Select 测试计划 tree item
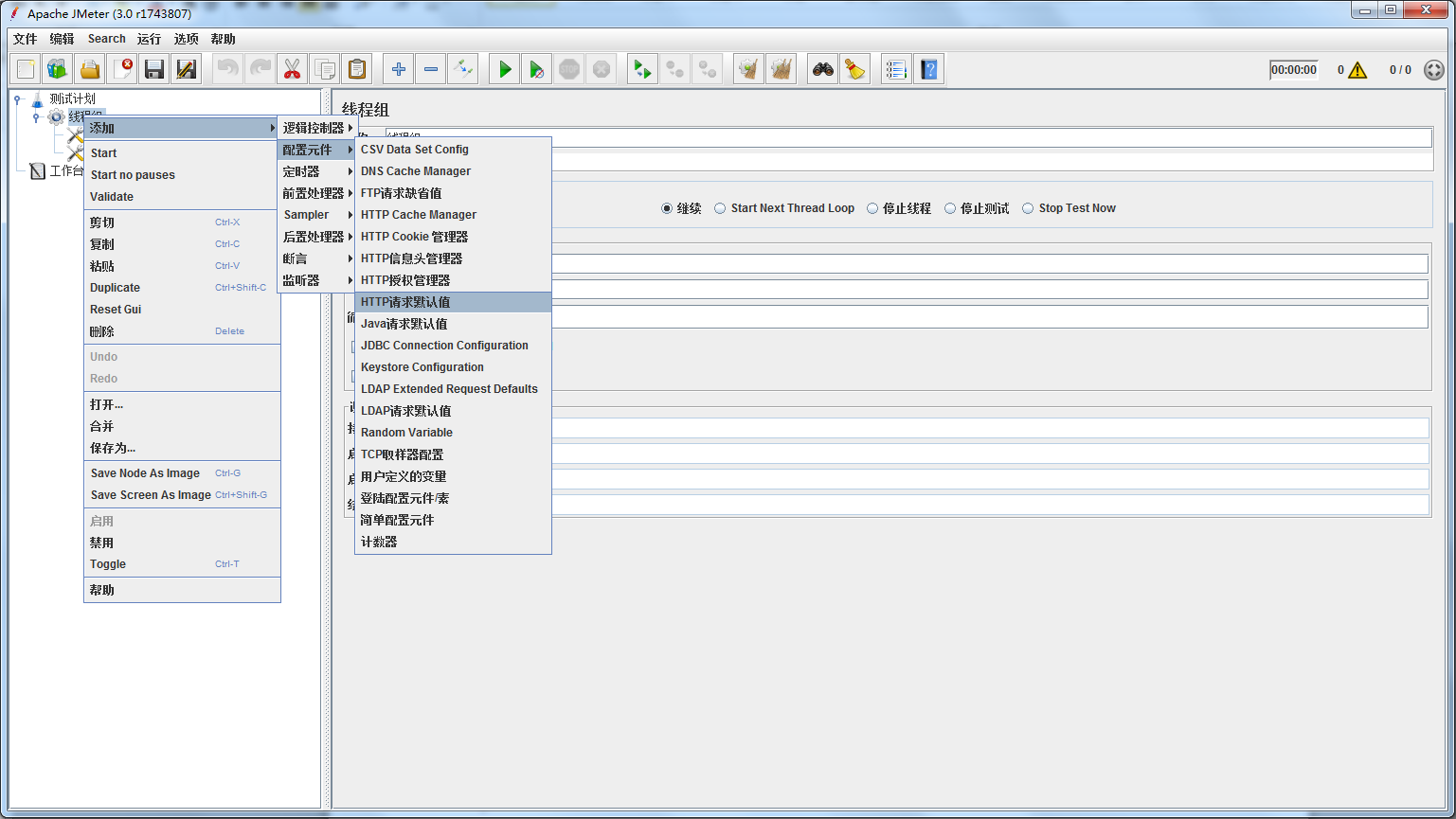The image size is (1456, 819). (x=72, y=98)
